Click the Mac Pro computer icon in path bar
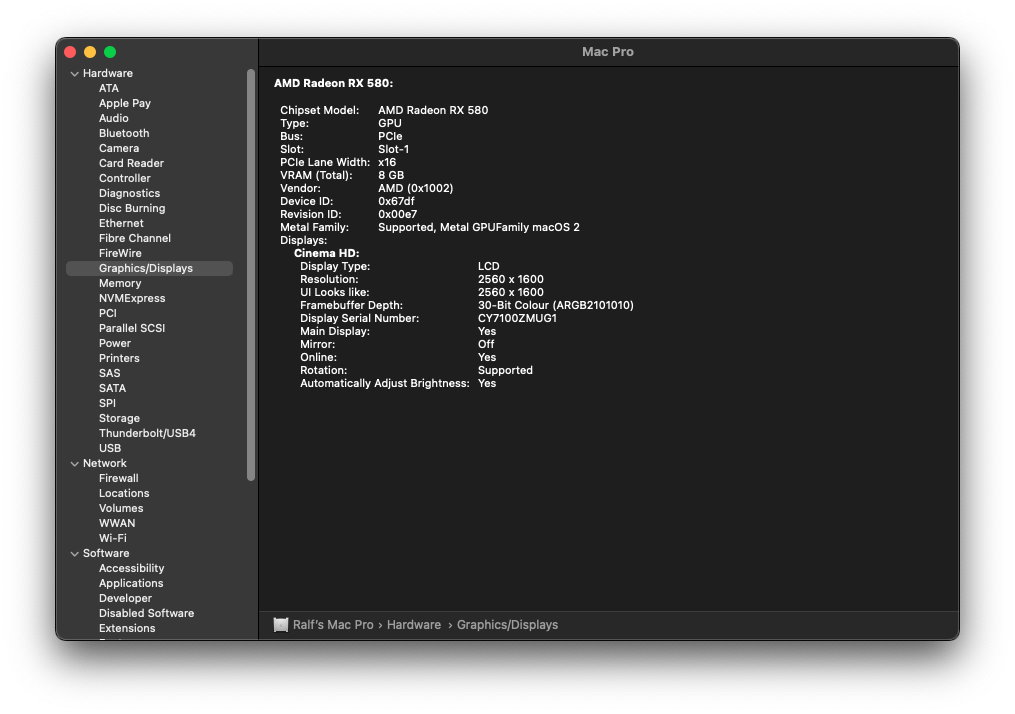 click(x=280, y=625)
